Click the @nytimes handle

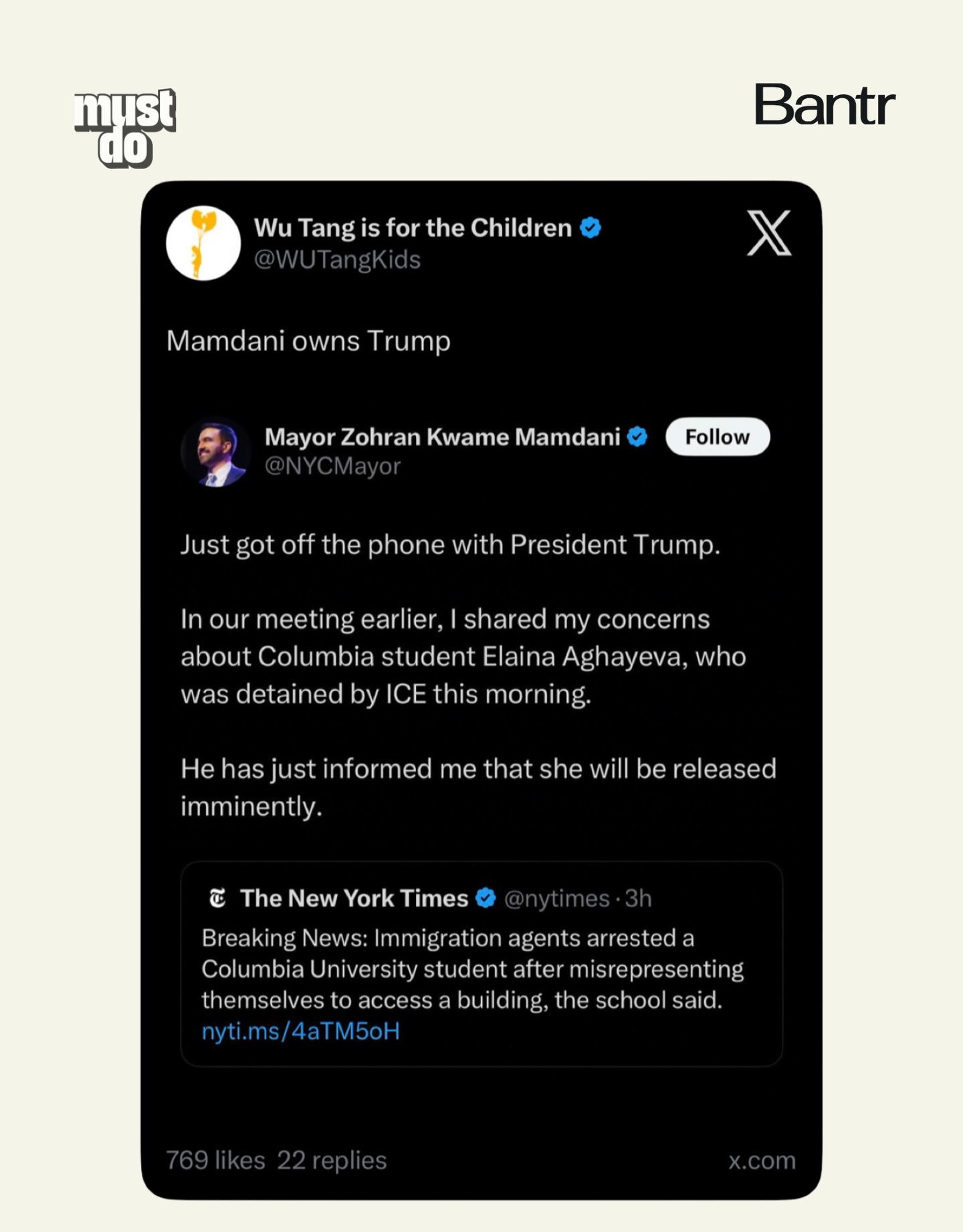556,898
